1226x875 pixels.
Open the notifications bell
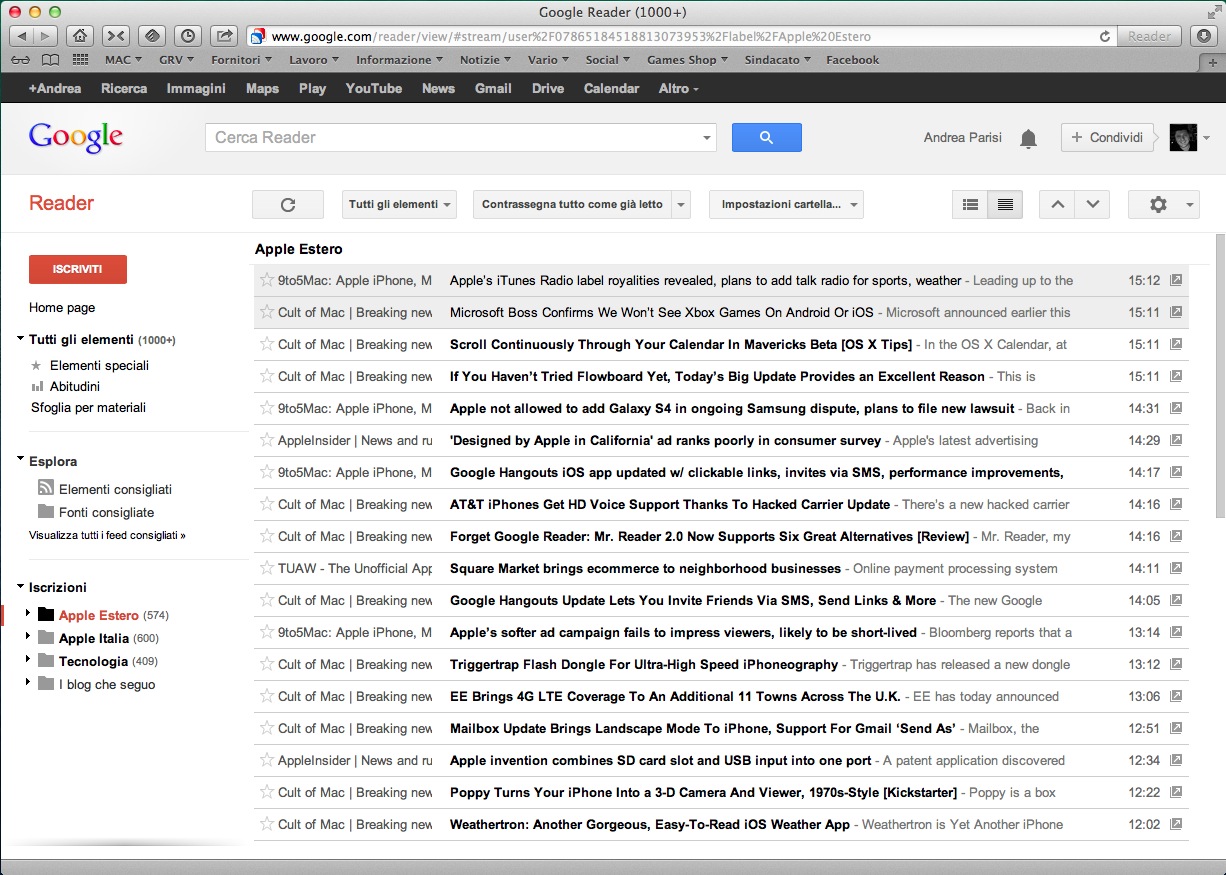tap(1028, 139)
